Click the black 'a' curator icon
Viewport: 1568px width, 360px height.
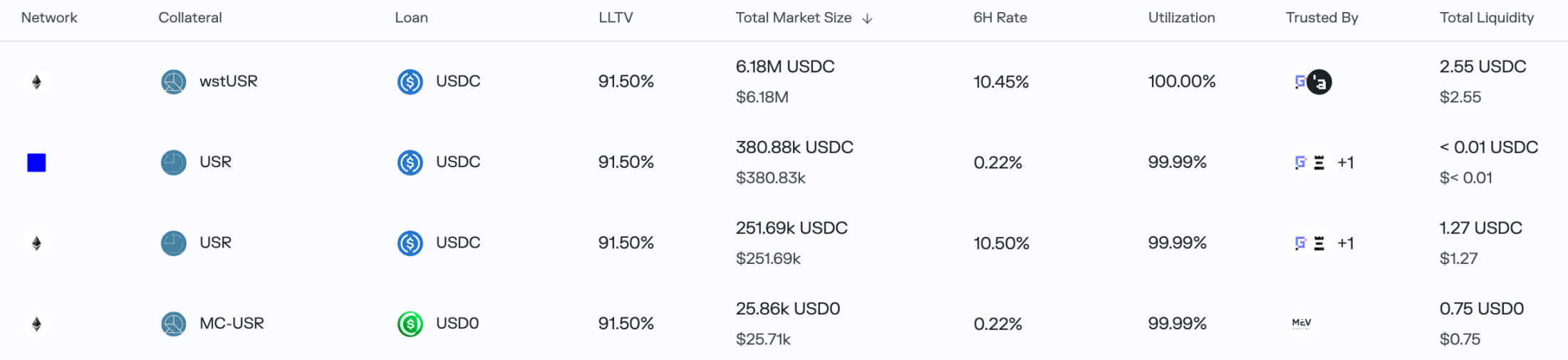click(1320, 83)
